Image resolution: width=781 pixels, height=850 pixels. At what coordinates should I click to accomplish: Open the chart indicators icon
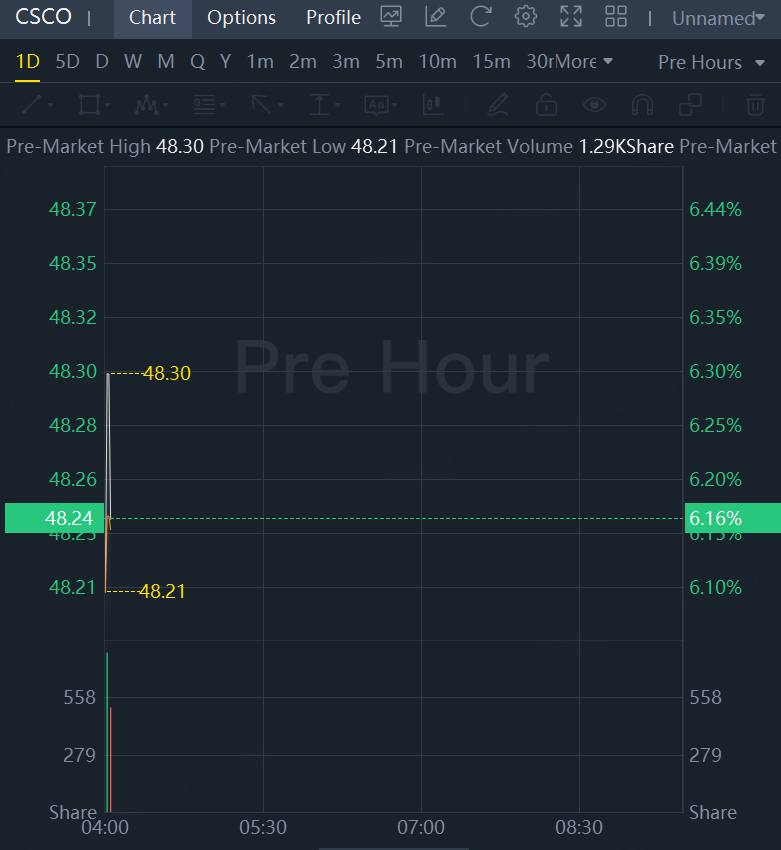coord(391,17)
